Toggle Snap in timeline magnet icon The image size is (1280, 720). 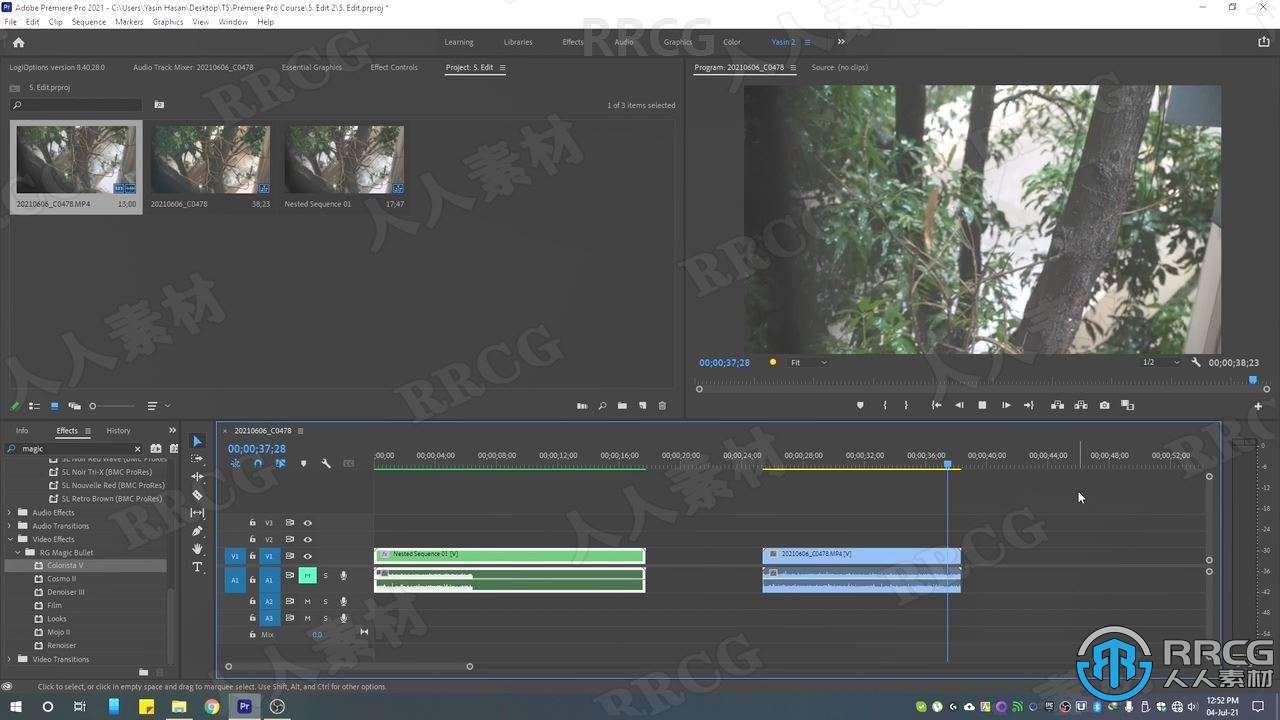pos(258,463)
